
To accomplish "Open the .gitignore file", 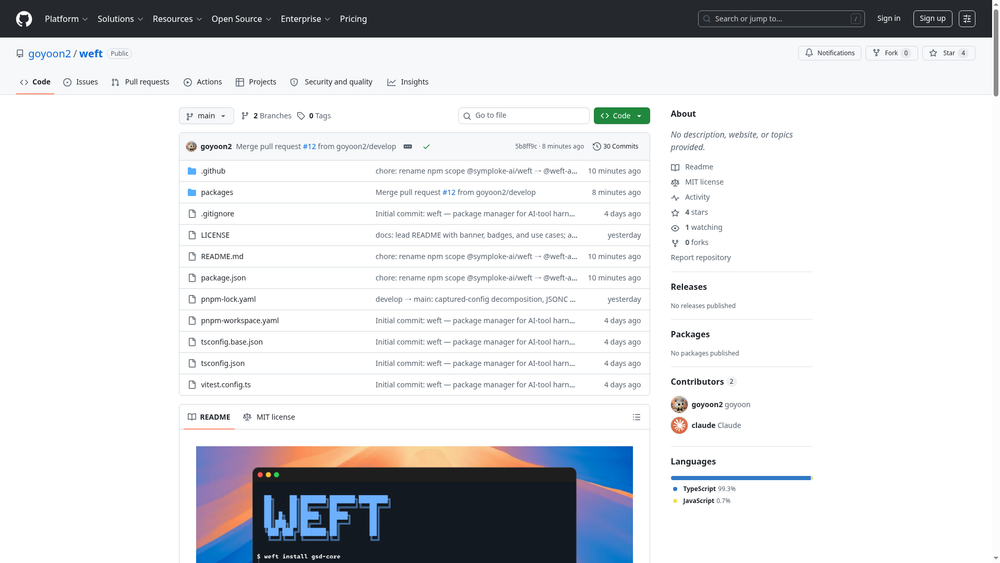I will (x=217, y=214).
